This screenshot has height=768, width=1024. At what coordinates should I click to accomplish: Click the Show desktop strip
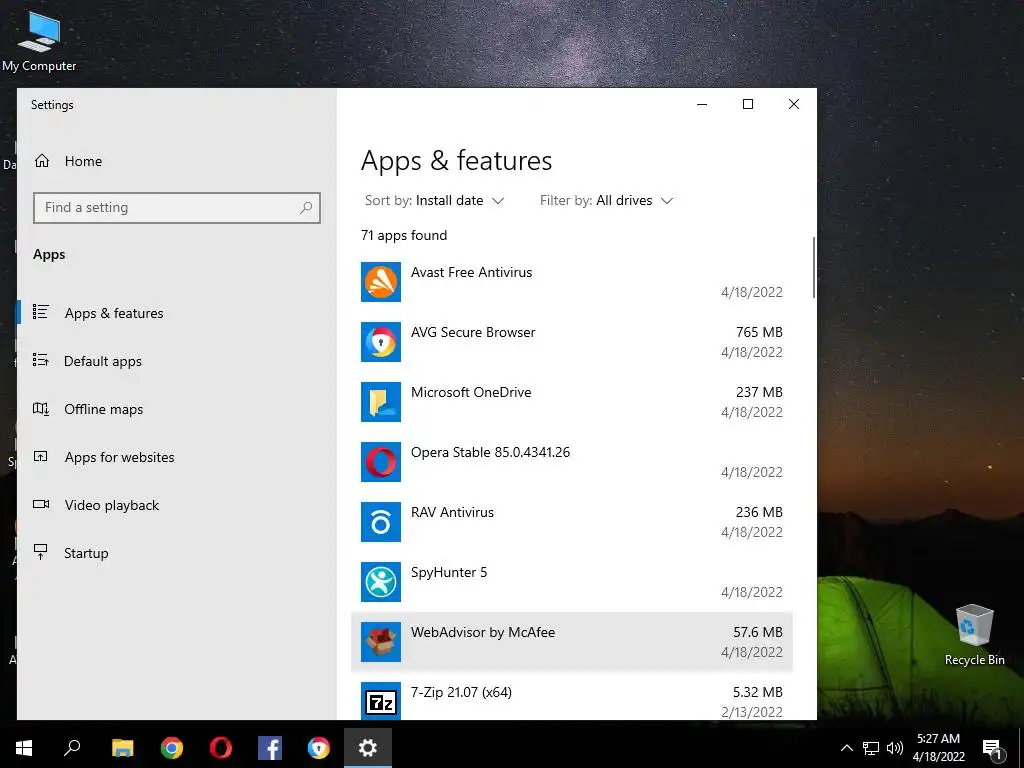tap(1021, 748)
